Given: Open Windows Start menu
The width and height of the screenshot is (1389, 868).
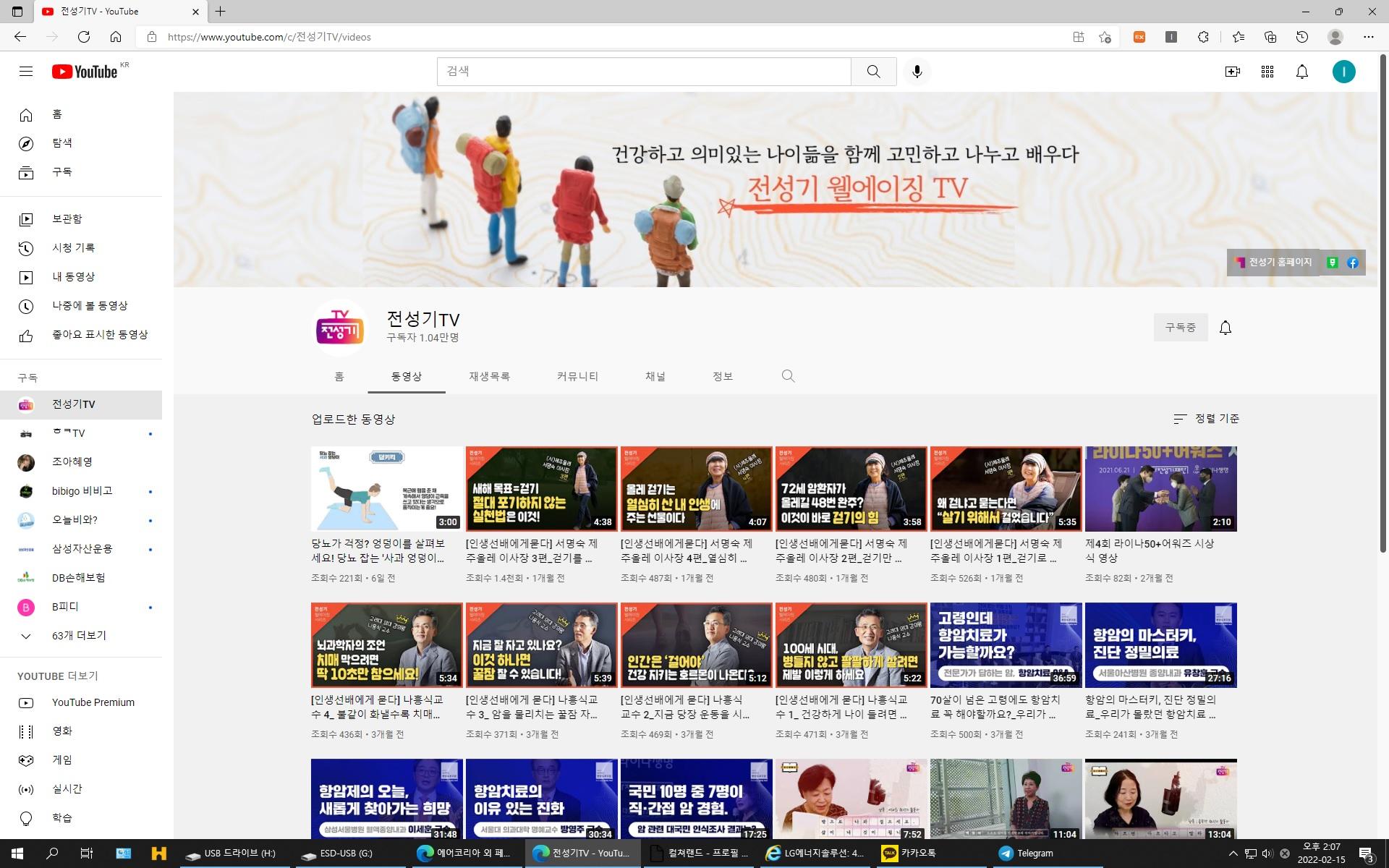Looking at the screenshot, I should pos(17,854).
